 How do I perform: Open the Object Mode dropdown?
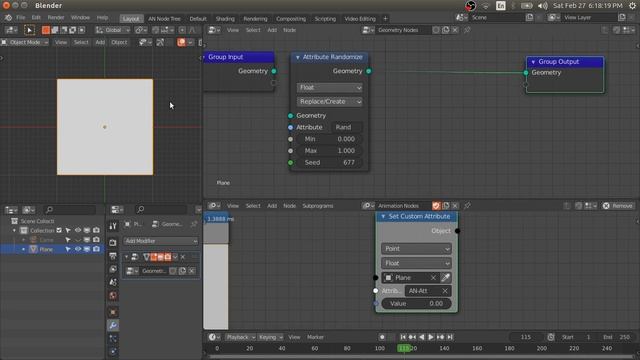point(25,42)
